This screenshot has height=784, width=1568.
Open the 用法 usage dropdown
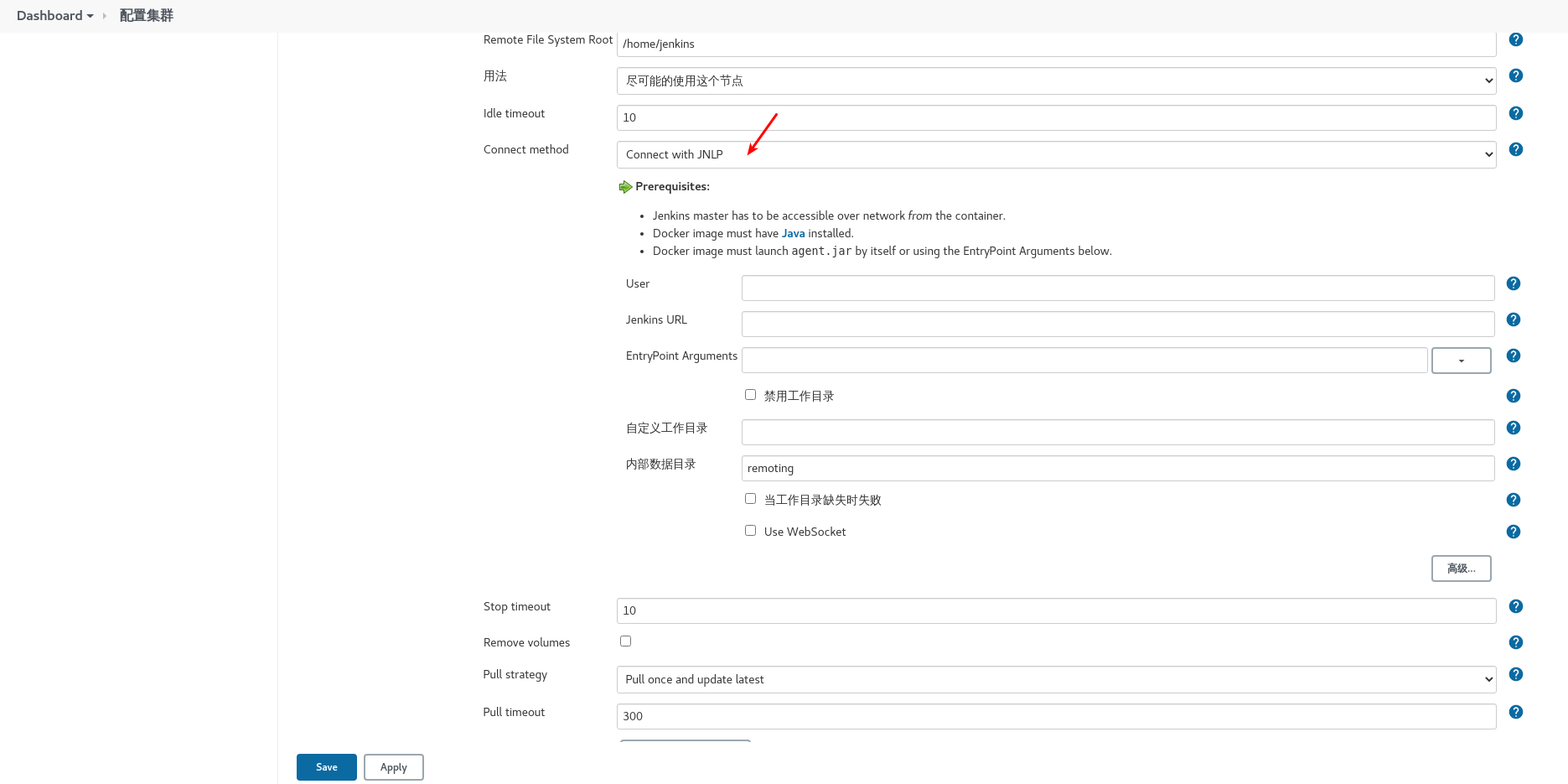click(x=1055, y=80)
